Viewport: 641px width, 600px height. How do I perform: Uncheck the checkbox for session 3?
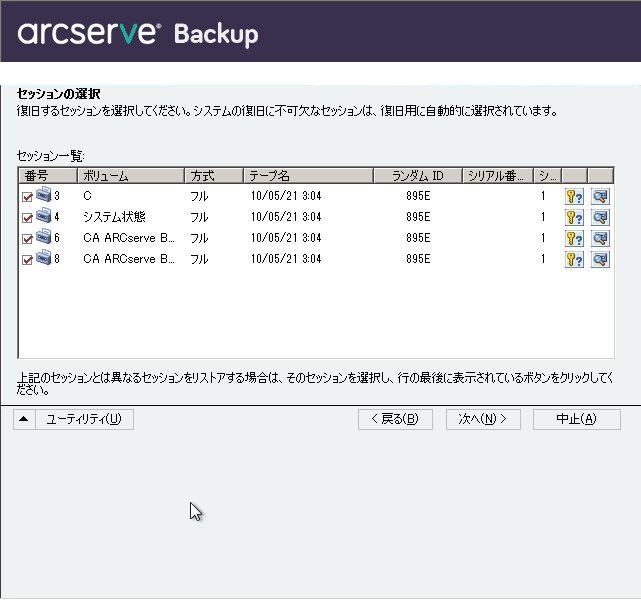coord(27,197)
